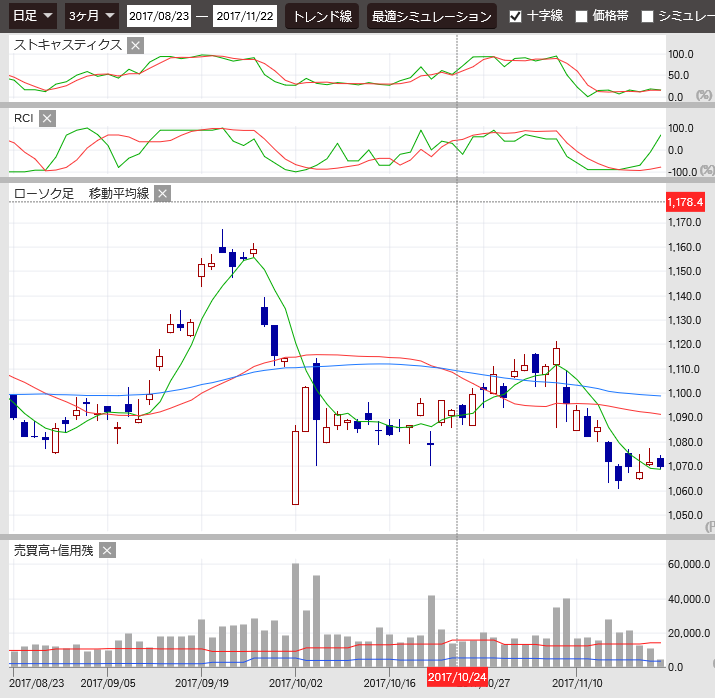The image size is (715, 698).
Task: Uncheck the 十字線 crosshair checkbox
Action: point(515,16)
